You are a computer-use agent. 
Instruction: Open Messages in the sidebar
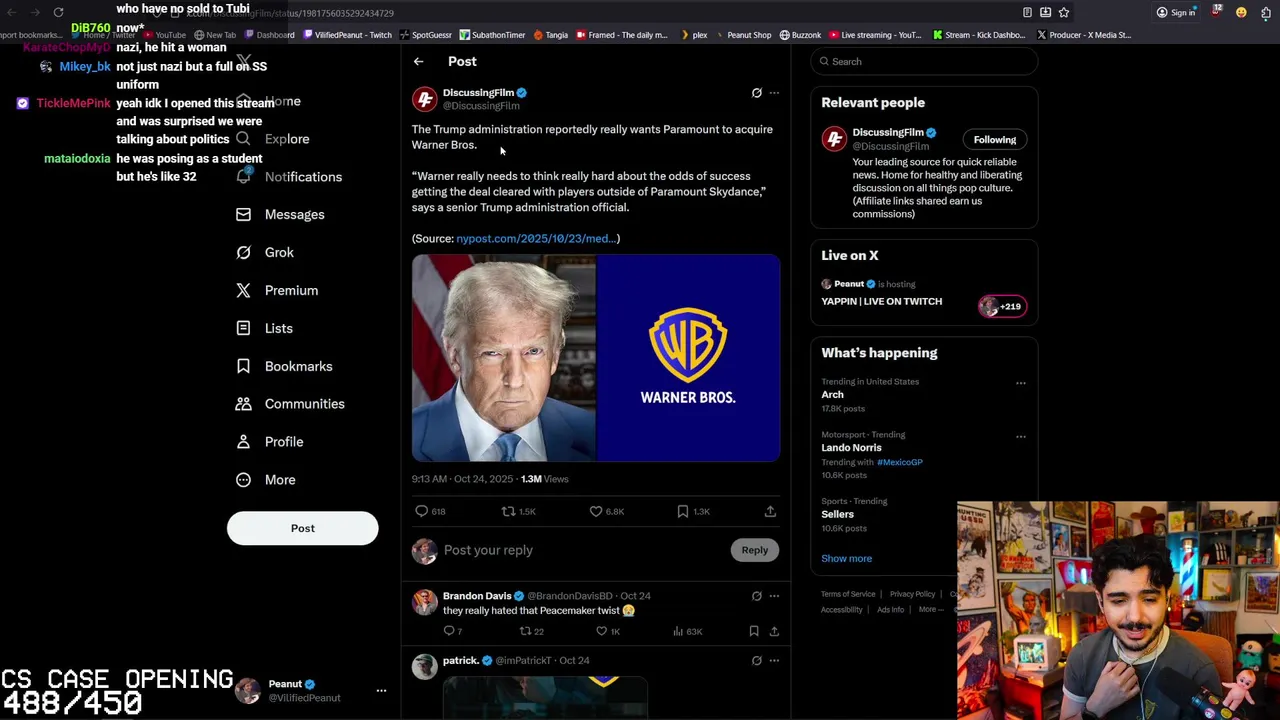(280, 215)
